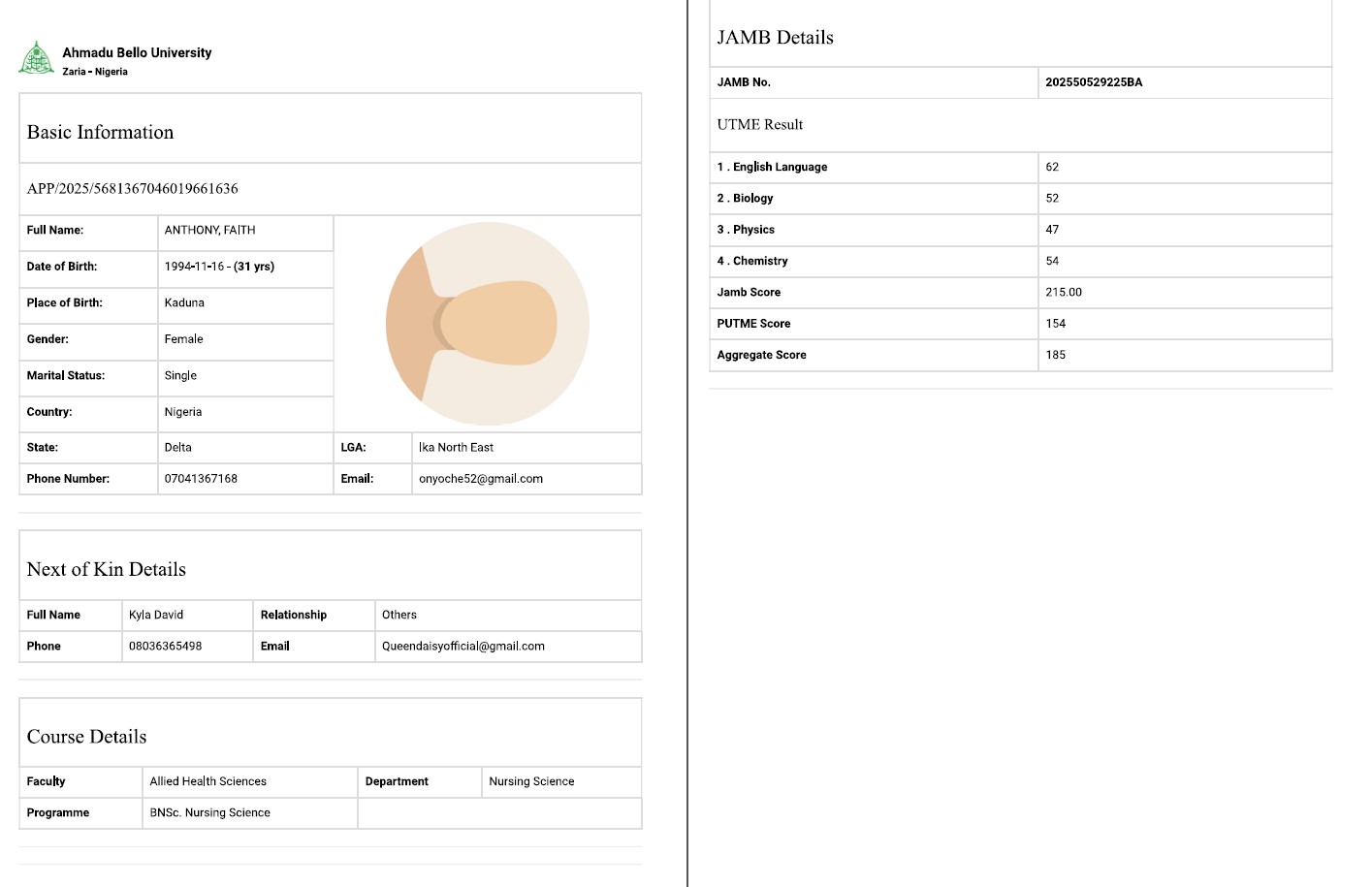Screen dimensions: 1372x887
Task: Click the Ahmadu Bello University title text
Action: pos(137,53)
